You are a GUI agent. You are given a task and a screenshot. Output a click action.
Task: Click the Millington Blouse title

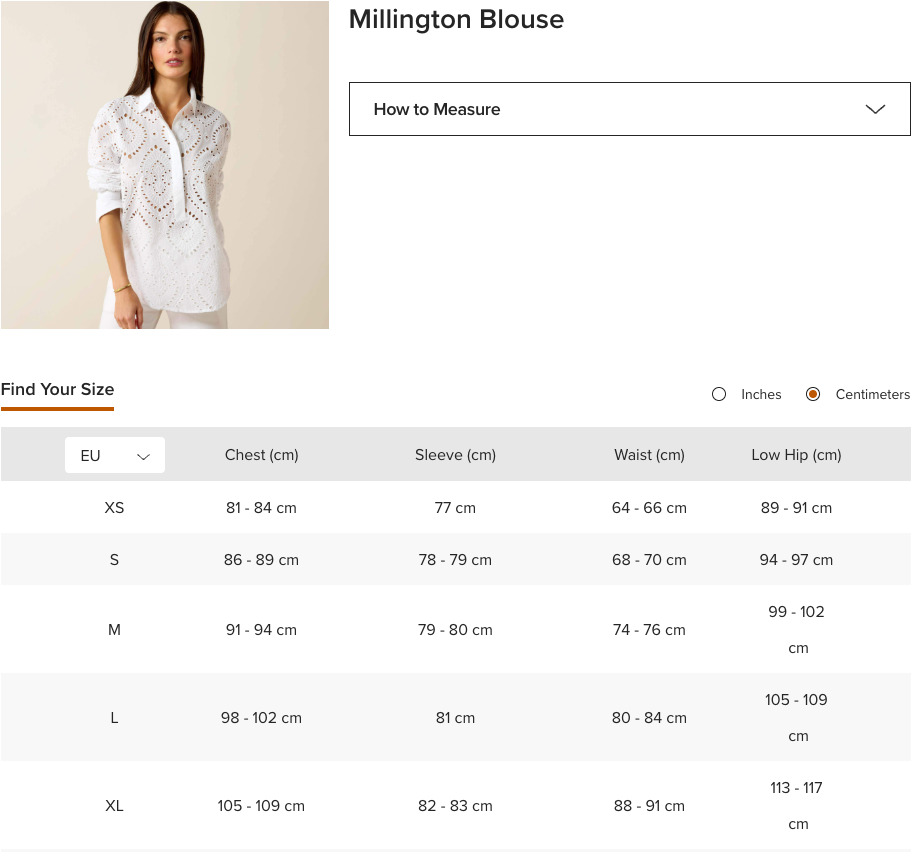click(456, 20)
